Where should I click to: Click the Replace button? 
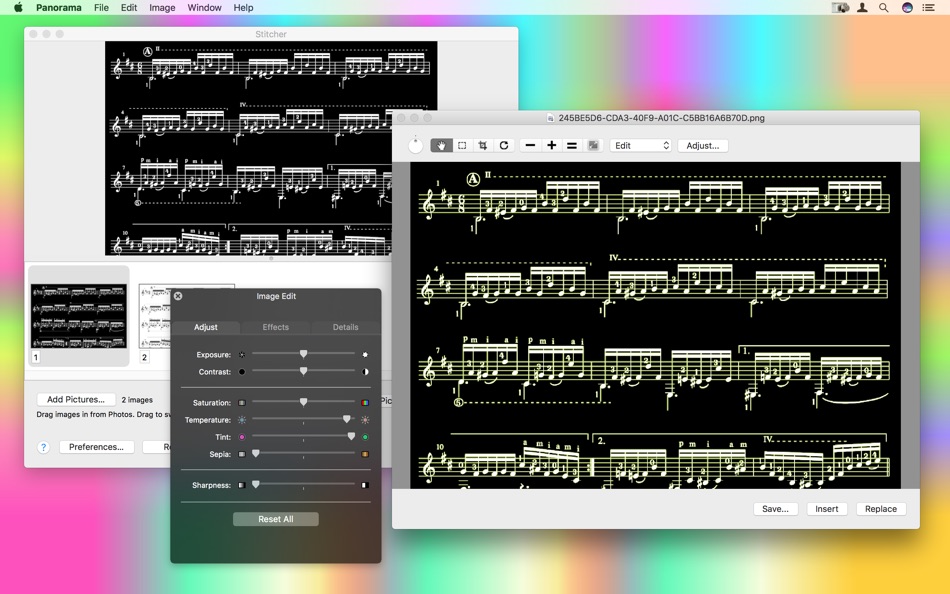881,509
